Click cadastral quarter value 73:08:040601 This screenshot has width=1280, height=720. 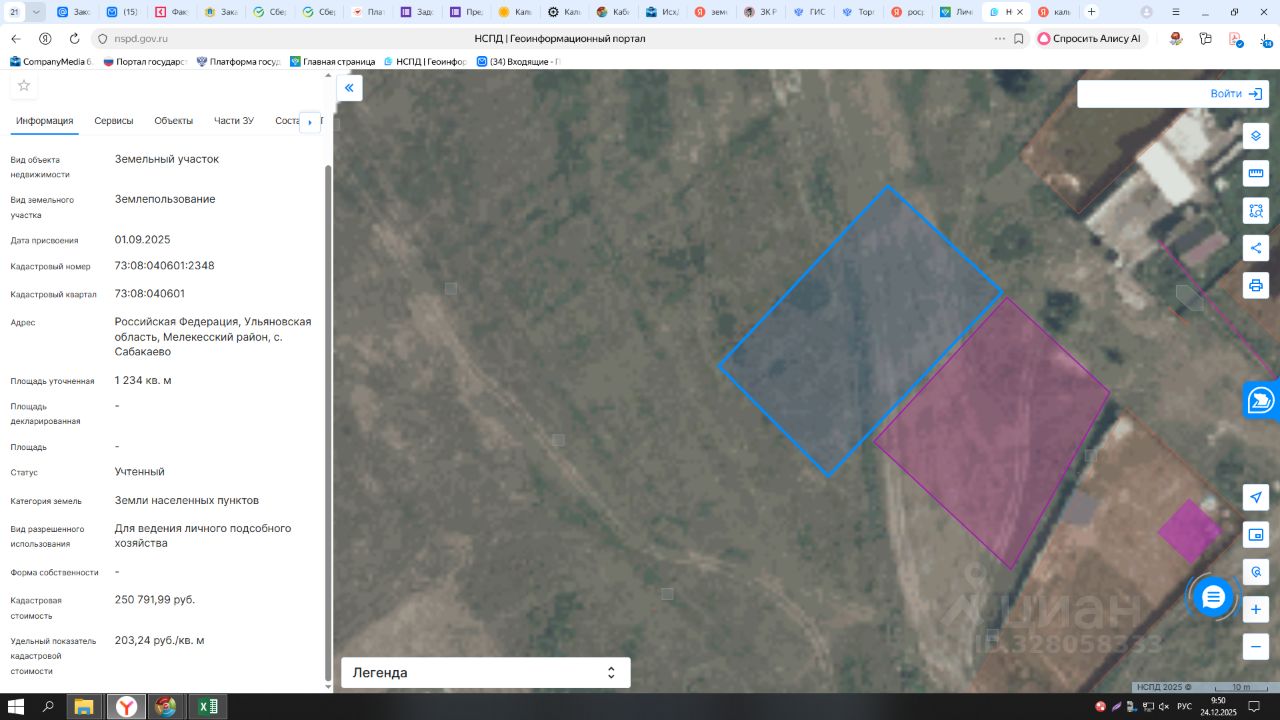click(x=150, y=294)
